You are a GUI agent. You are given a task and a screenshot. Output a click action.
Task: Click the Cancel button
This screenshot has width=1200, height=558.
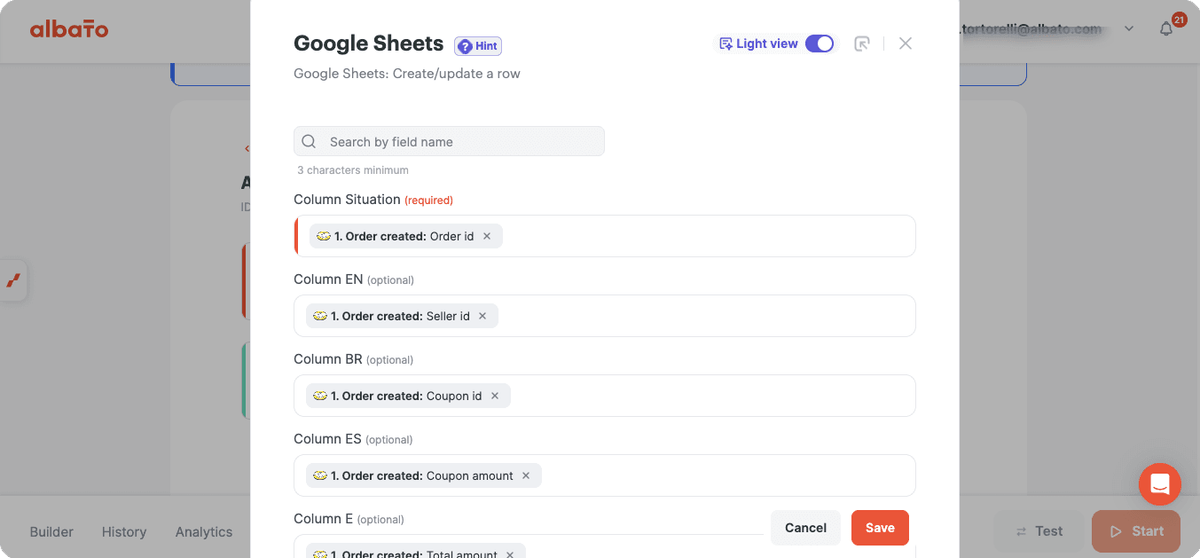[x=806, y=528]
